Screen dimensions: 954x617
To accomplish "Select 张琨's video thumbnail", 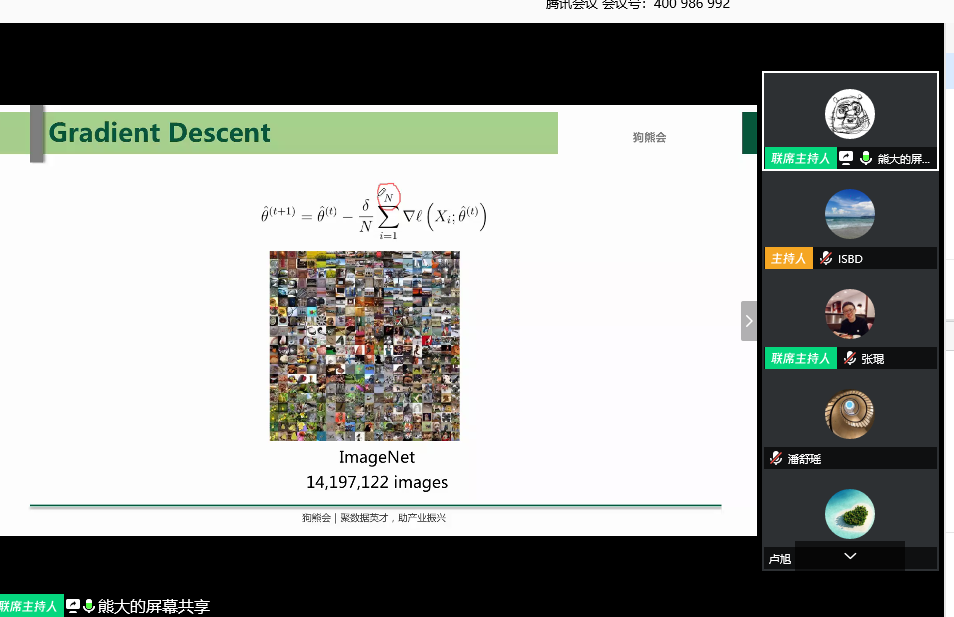I will pyautogui.click(x=850, y=314).
